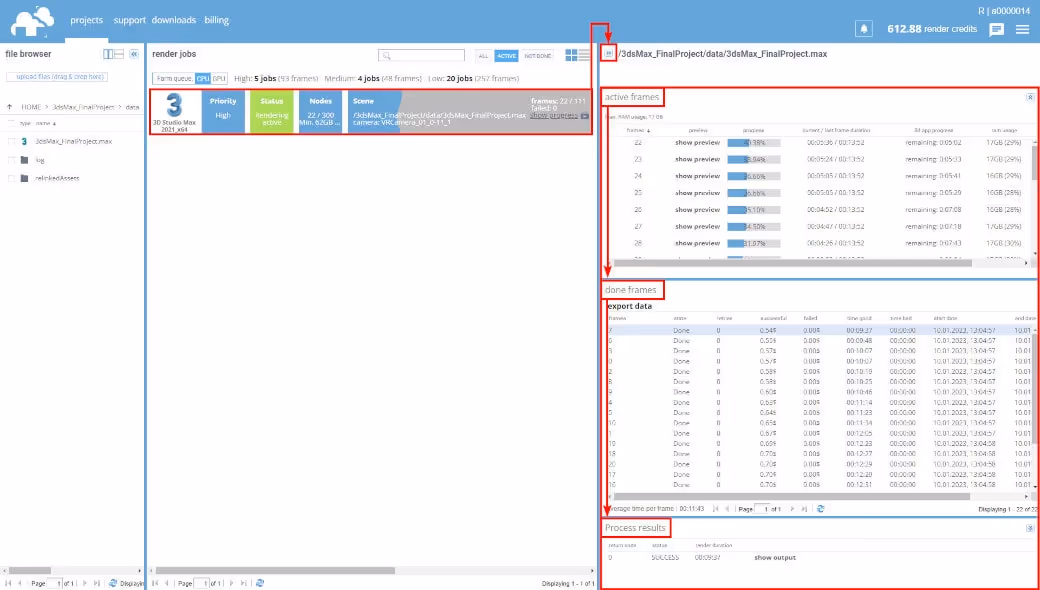Image resolution: width=1040 pixels, height=590 pixels.
Task: Sort file browser by name column
Action: tap(46, 123)
